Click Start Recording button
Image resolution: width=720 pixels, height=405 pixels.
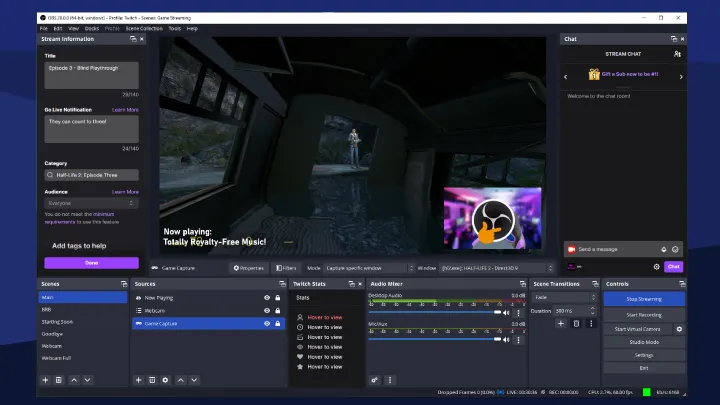644,315
